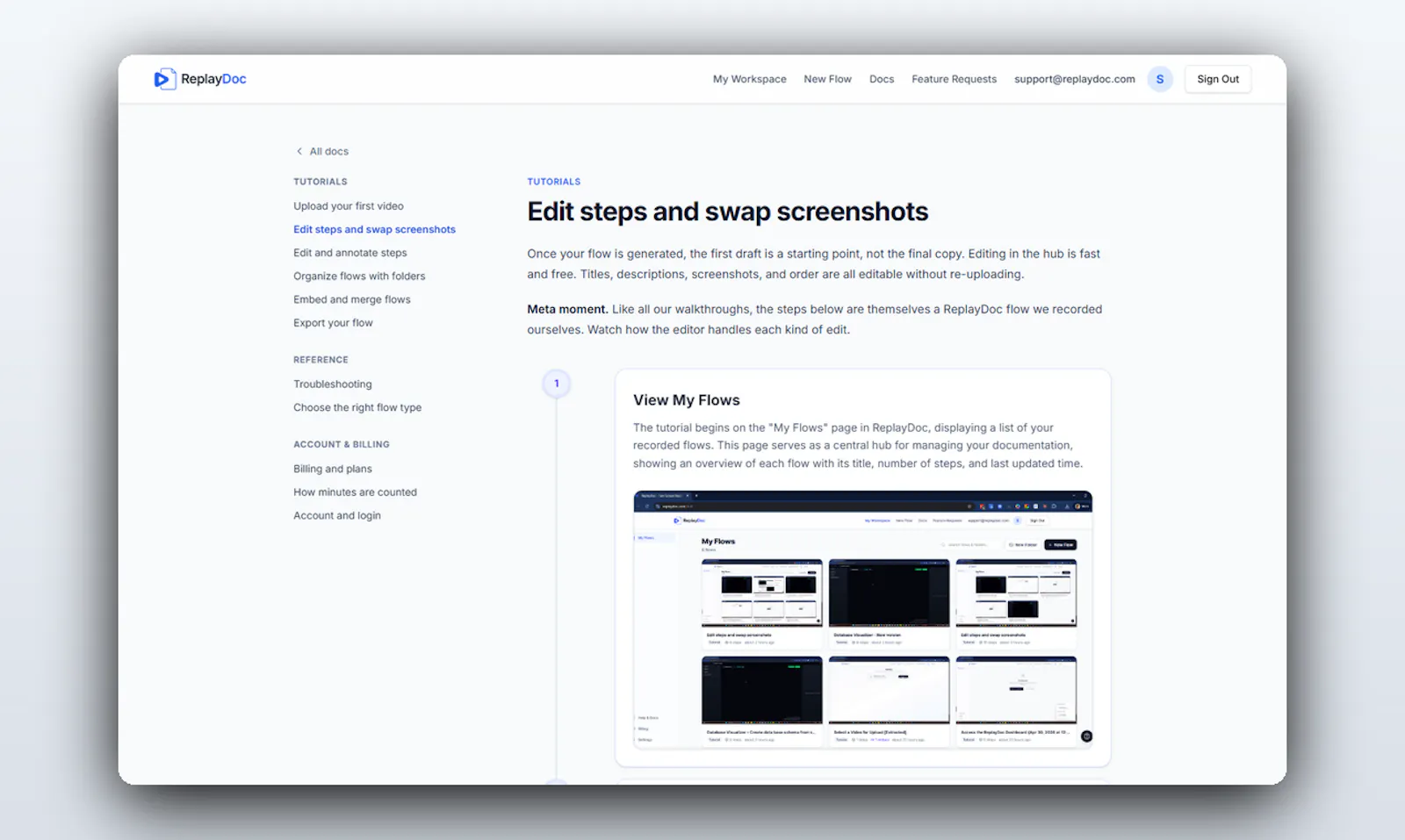Open the 'Upload your first video' tutorial
The height and width of the screenshot is (840, 1405).
(349, 206)
